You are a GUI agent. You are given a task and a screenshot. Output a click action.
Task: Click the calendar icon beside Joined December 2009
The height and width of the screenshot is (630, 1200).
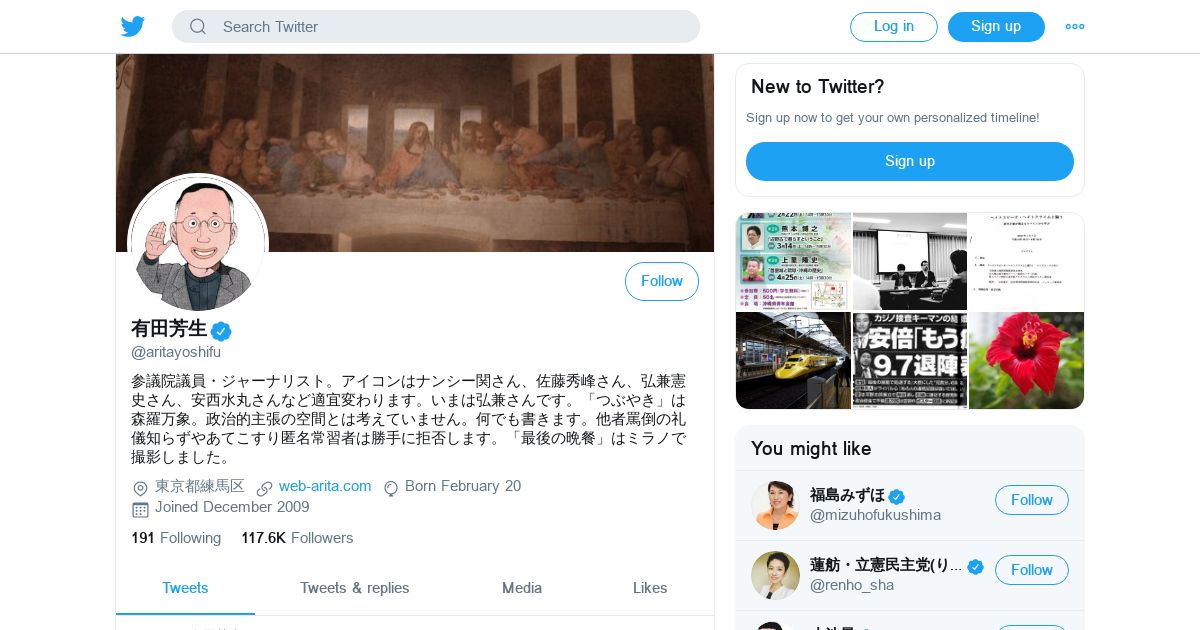click(x=140, y=509)
